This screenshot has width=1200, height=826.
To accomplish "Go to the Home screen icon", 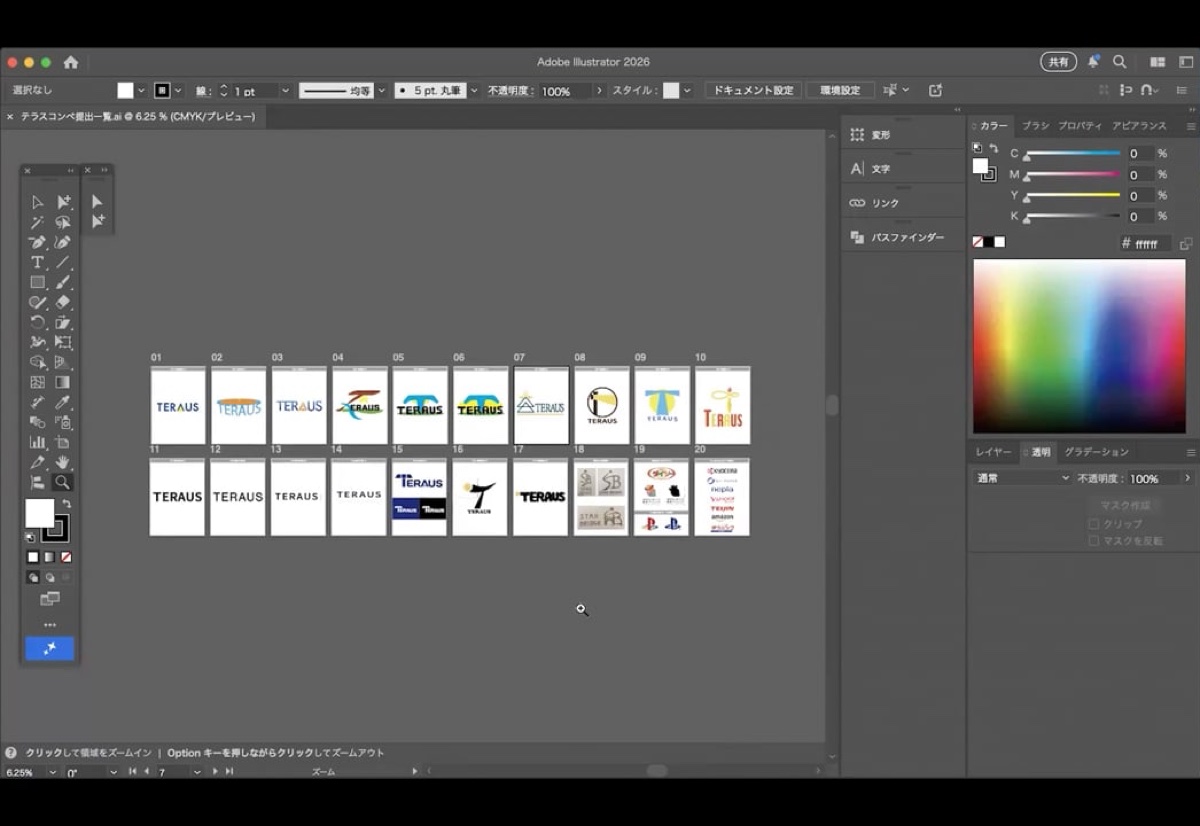I will (x=71, y=62).
